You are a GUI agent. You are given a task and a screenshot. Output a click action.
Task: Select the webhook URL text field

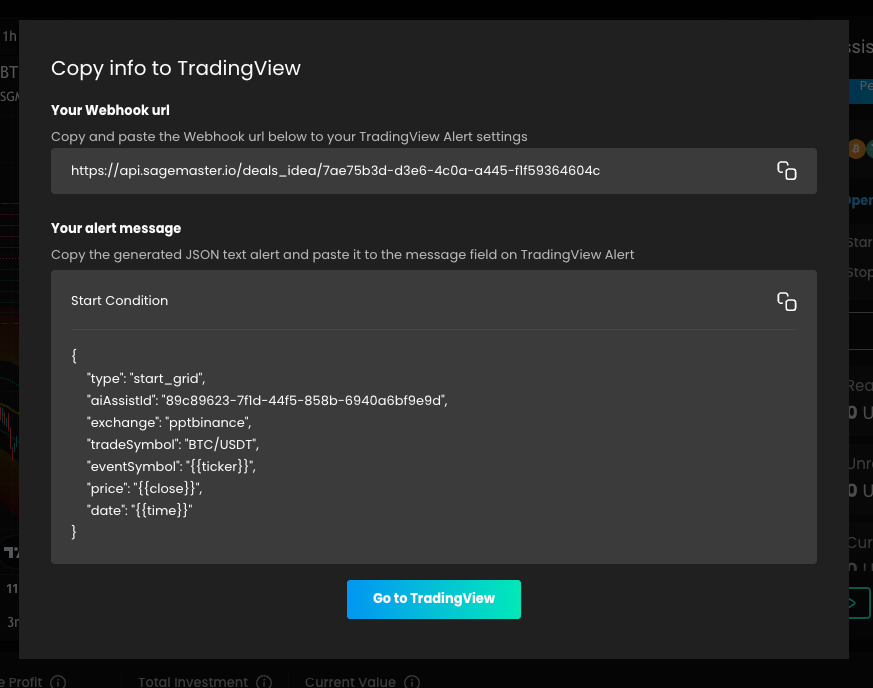[434, 171]
